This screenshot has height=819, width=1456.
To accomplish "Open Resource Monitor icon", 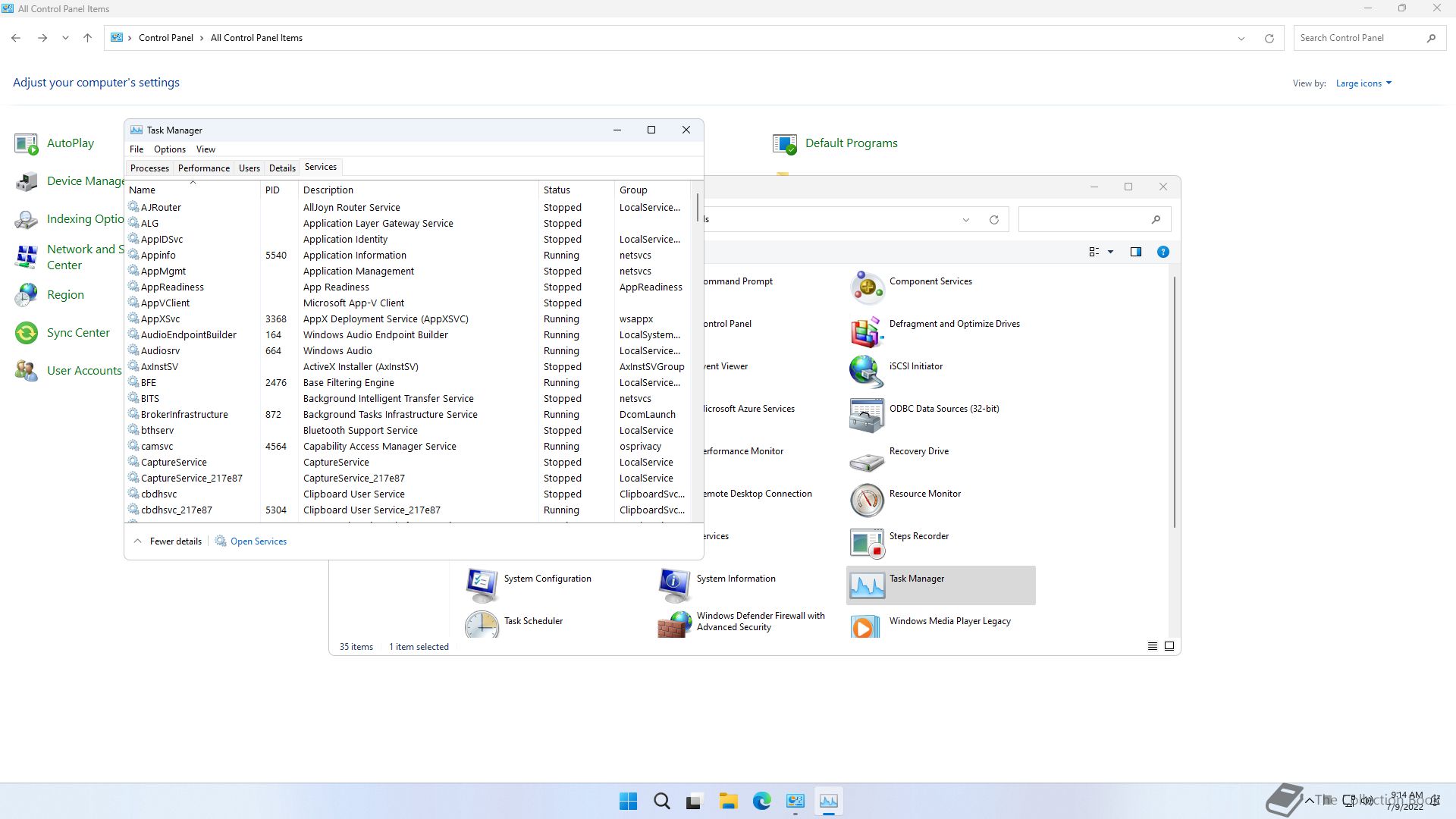I will [867, 500].
